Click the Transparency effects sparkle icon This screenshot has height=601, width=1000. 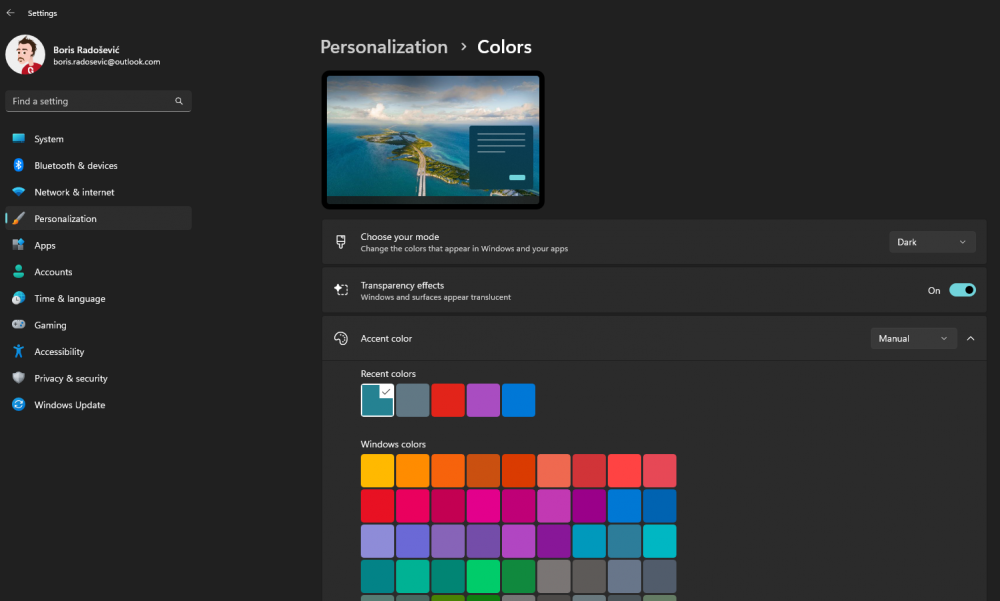pyautogui.click(x=341, y=290)
